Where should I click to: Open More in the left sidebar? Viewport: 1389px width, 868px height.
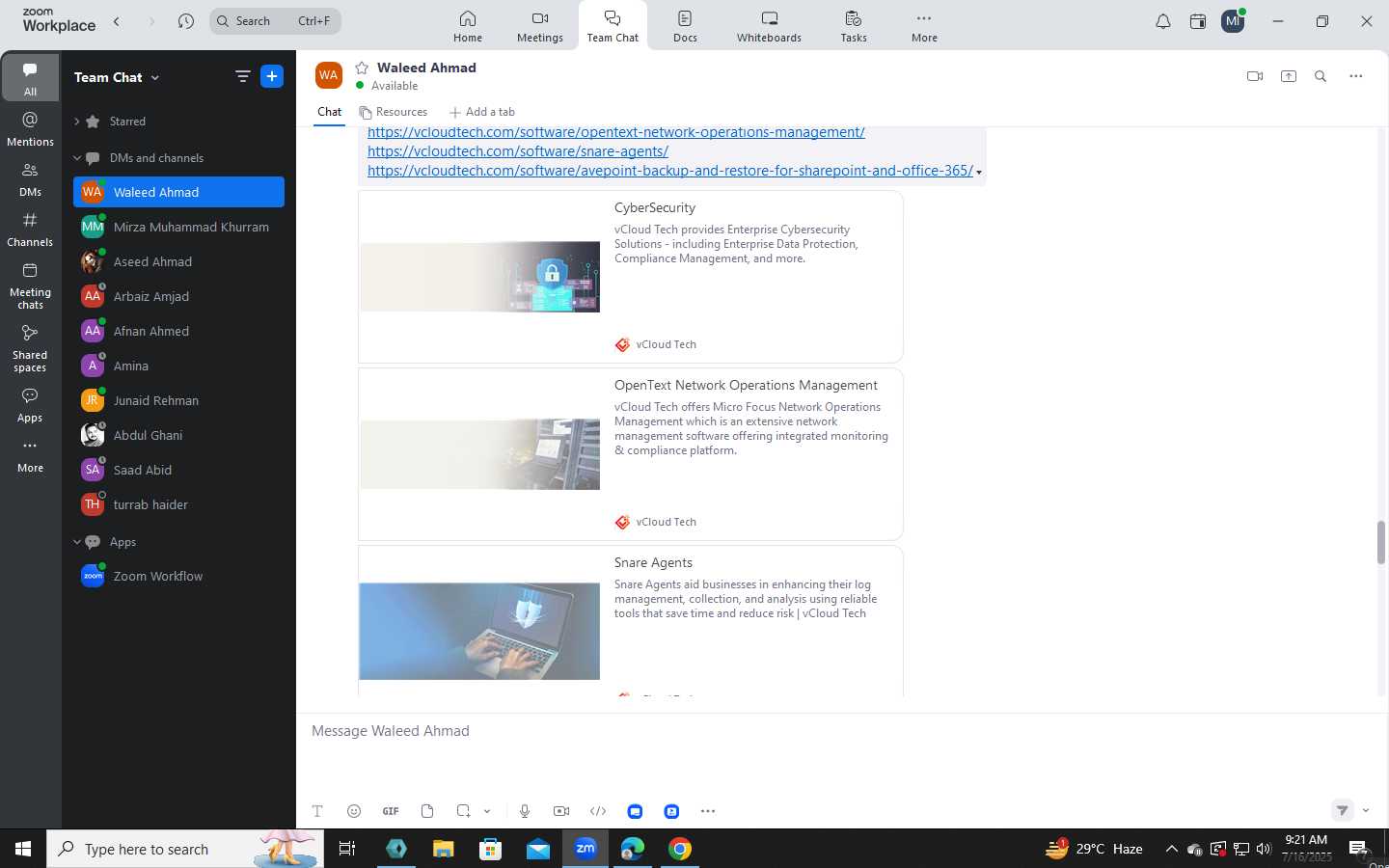tap(30, 455)
